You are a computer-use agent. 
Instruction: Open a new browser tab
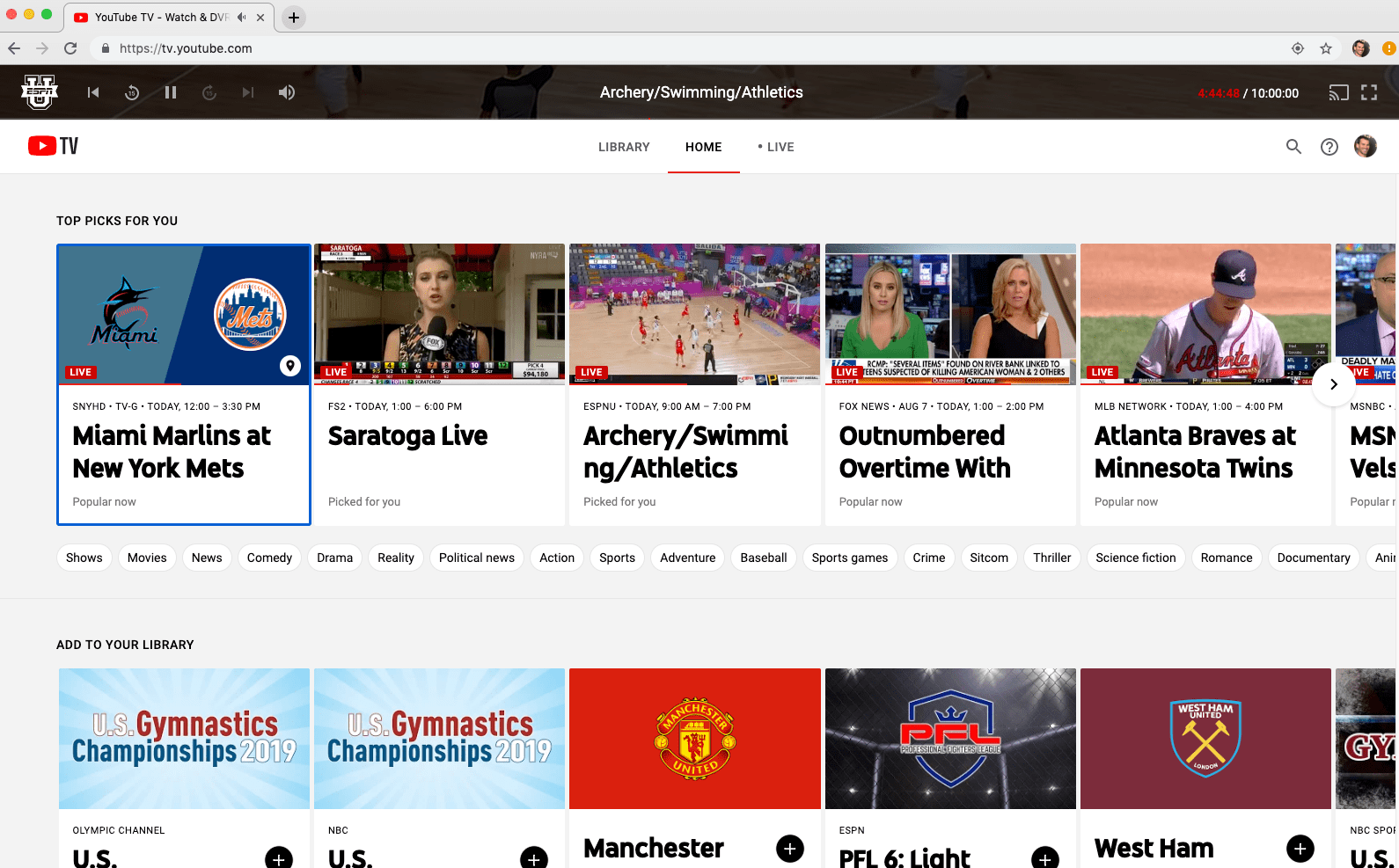(294, 18)
